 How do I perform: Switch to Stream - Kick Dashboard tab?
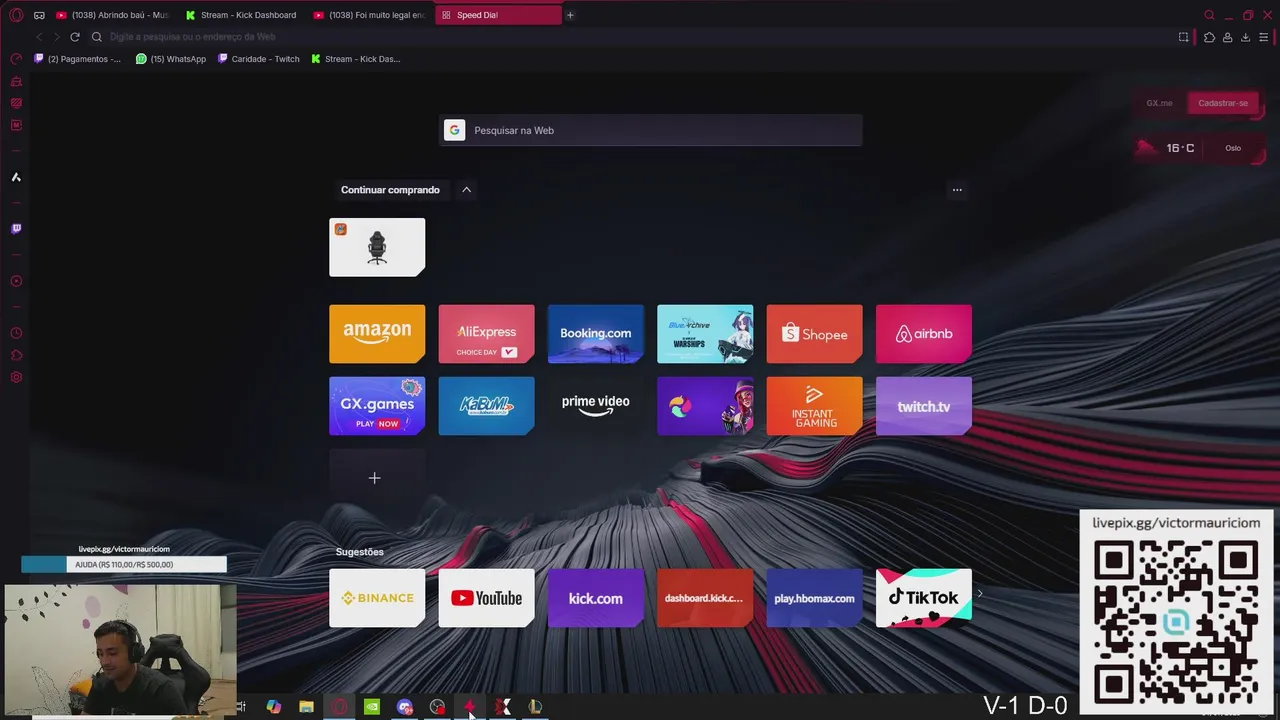click(240, 15)
